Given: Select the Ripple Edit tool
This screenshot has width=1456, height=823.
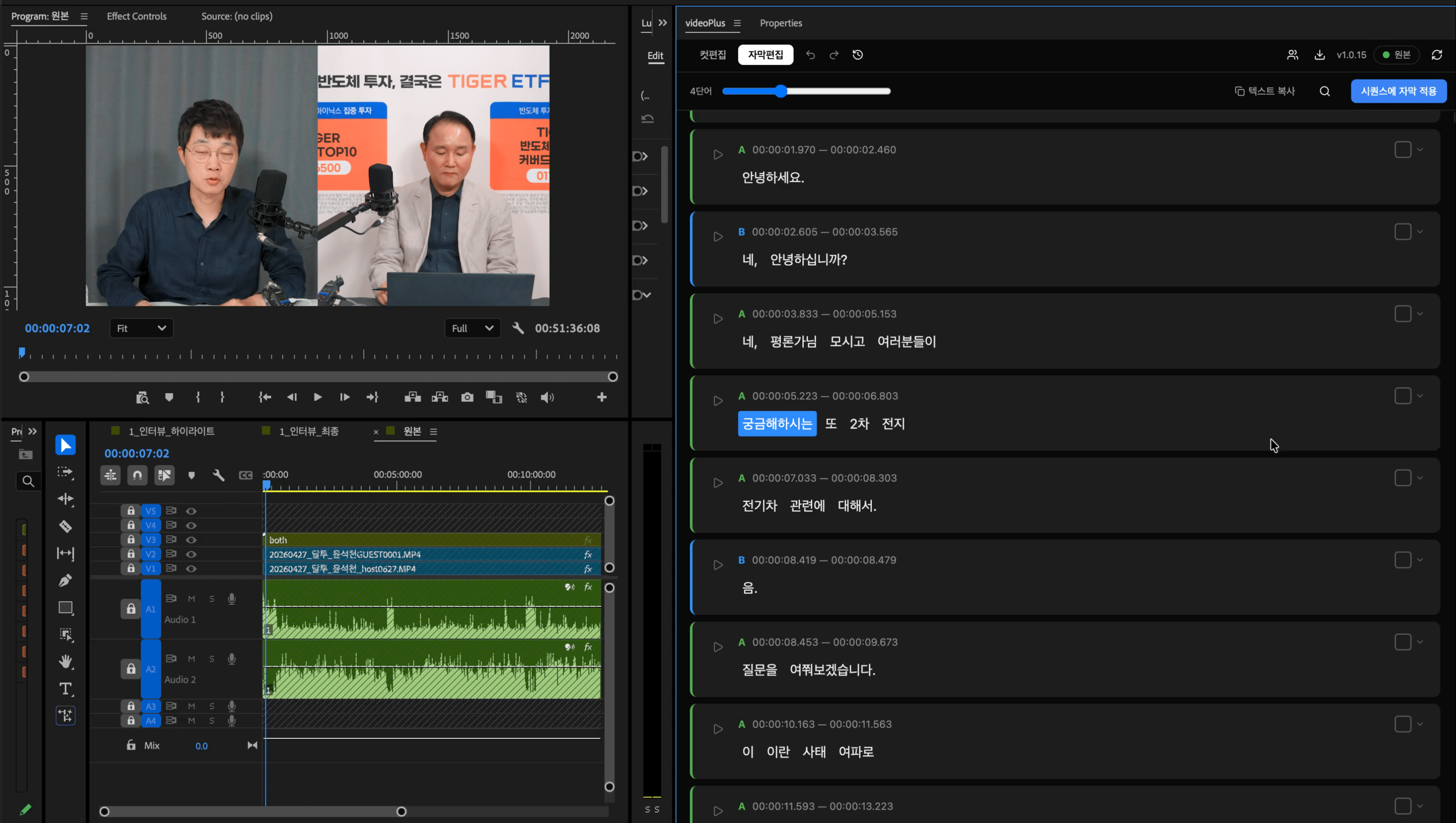Looking at the screenshot, I should click(65, 499).
